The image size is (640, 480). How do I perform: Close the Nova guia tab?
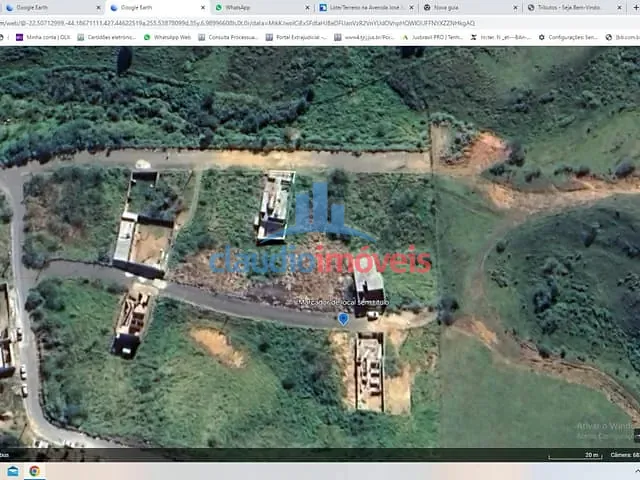[x=516, y=7]
